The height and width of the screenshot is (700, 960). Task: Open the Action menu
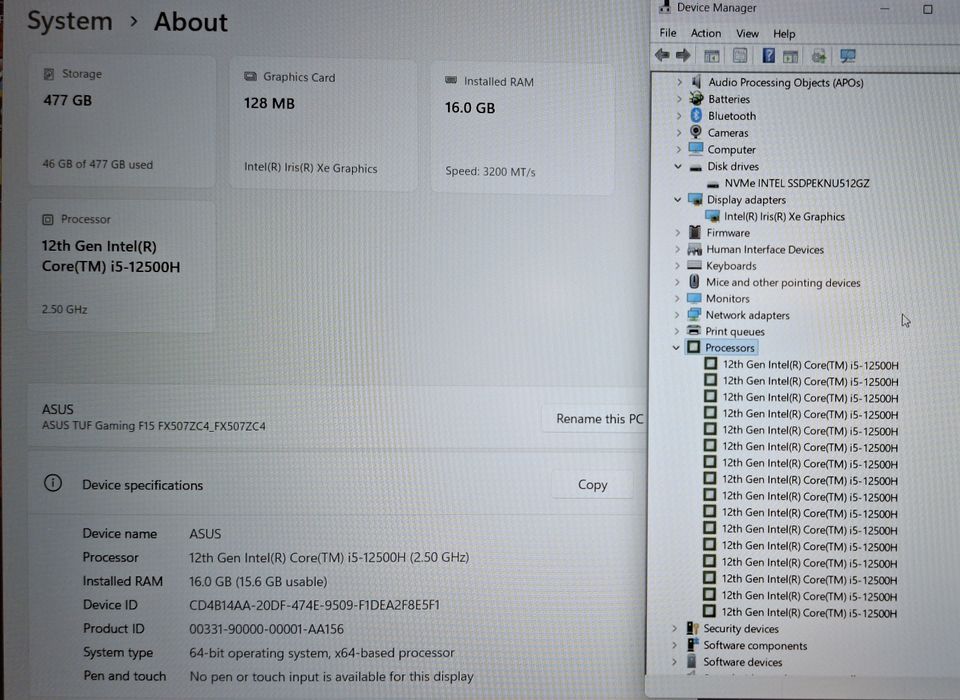[x=706, y=33]
